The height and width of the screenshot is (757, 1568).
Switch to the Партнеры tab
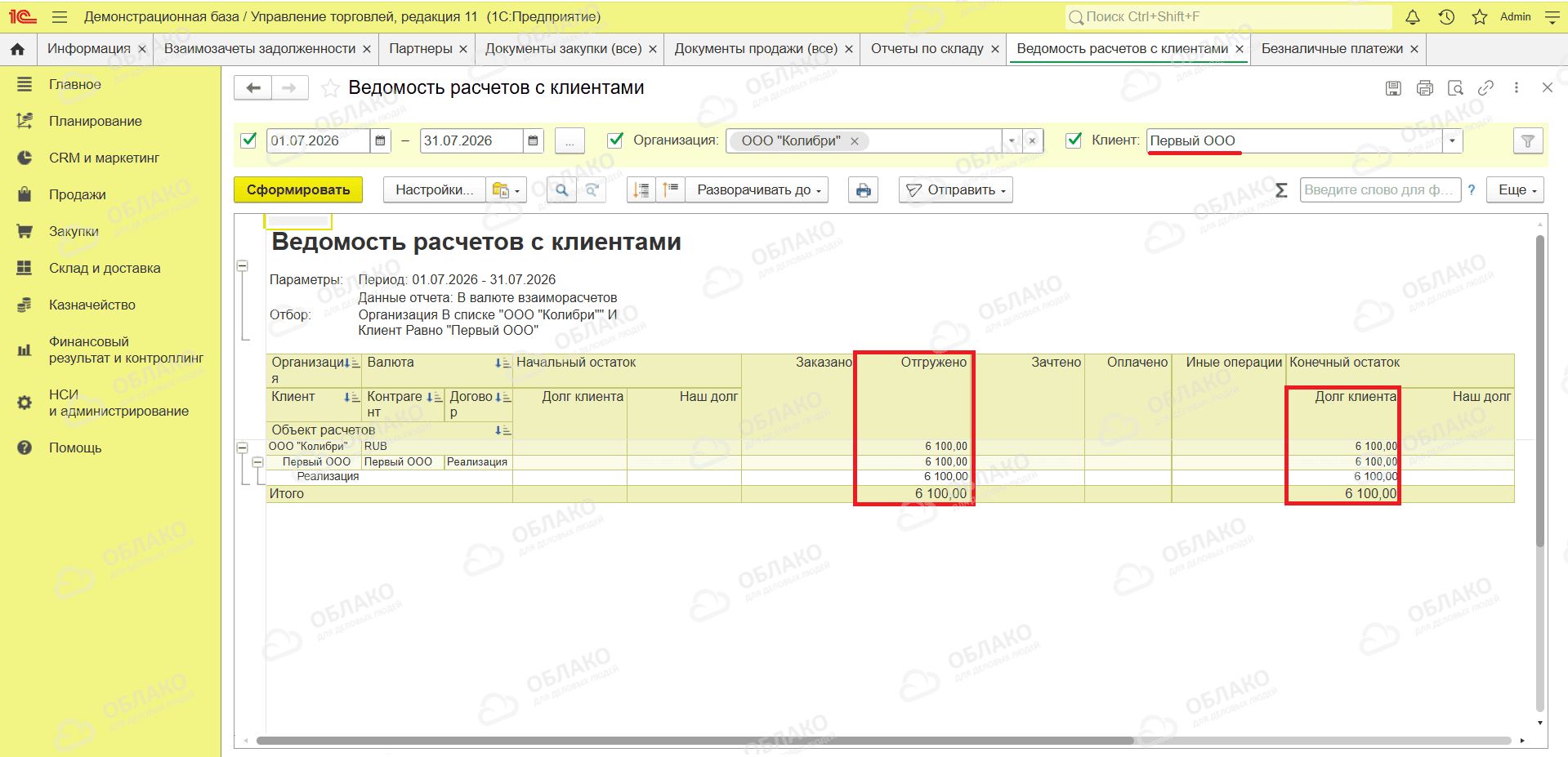click(421, 49)
